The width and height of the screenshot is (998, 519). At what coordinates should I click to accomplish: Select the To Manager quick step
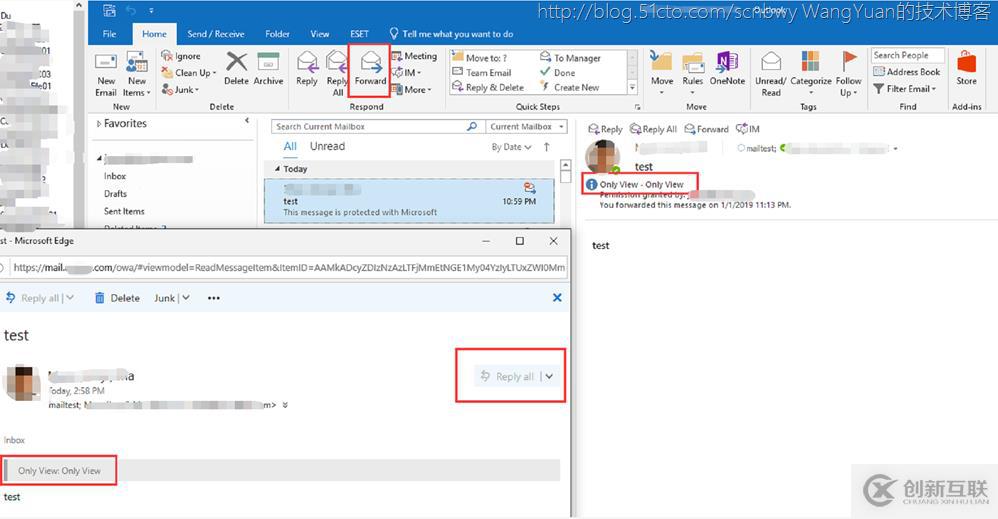570,58
